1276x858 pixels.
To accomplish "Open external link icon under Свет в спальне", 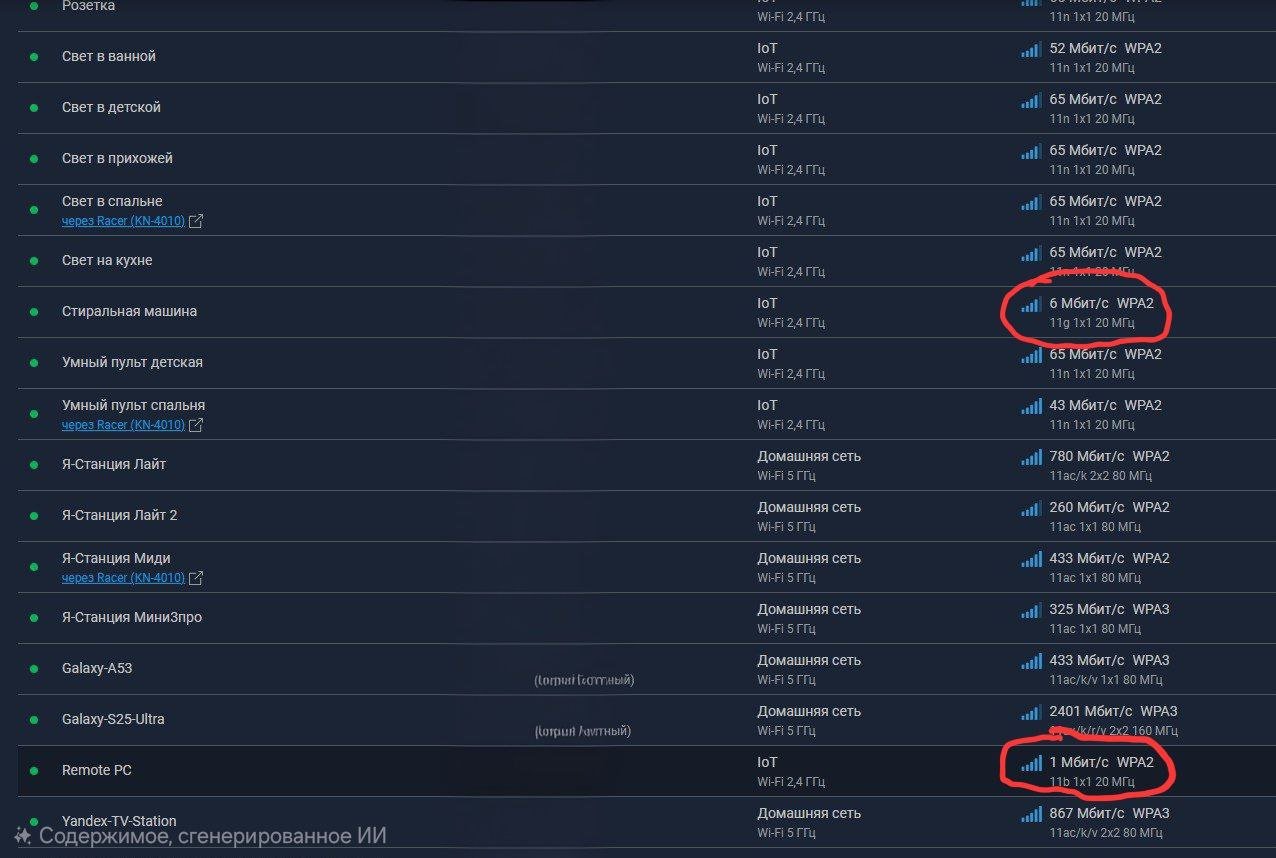I will [196, 222].
